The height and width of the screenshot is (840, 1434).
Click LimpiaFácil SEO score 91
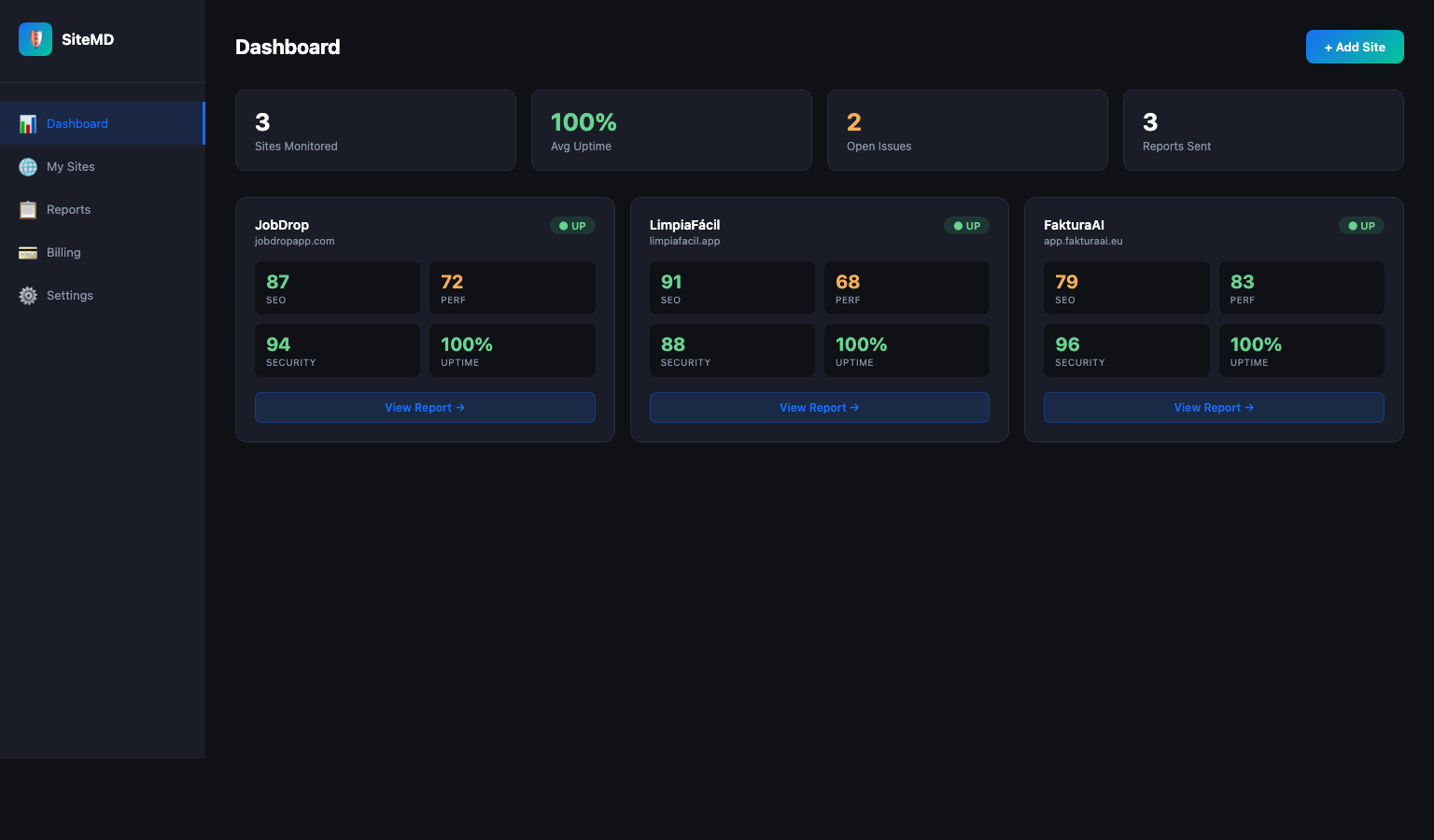click(732, 287)
